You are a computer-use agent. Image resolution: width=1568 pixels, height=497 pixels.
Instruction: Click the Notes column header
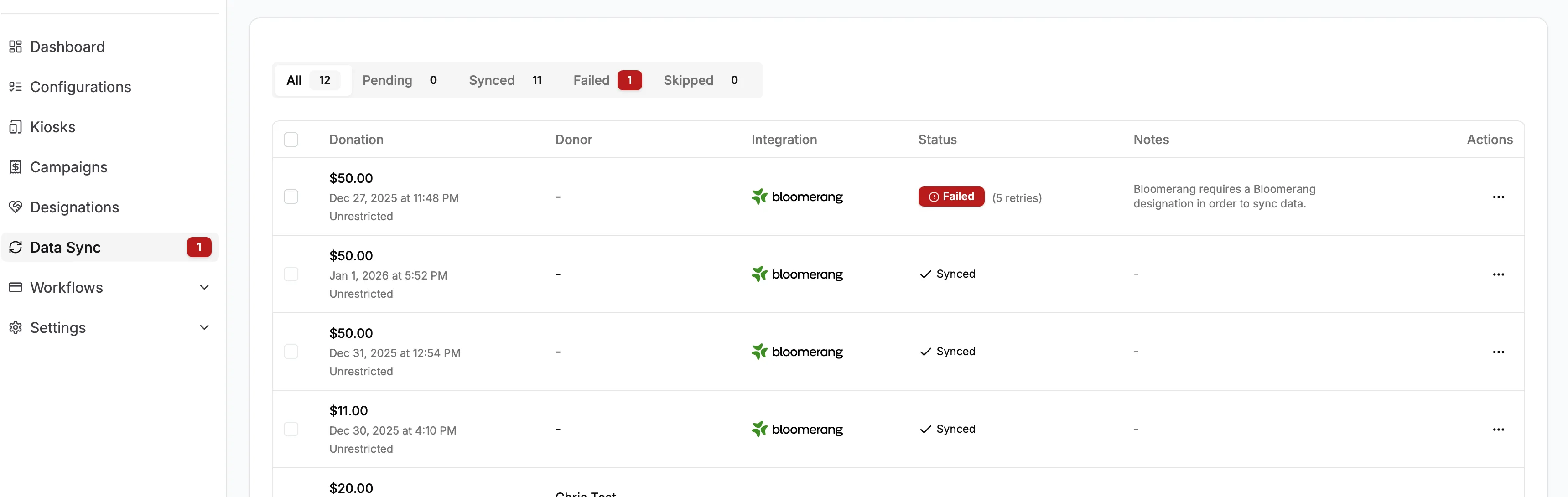1151,140
